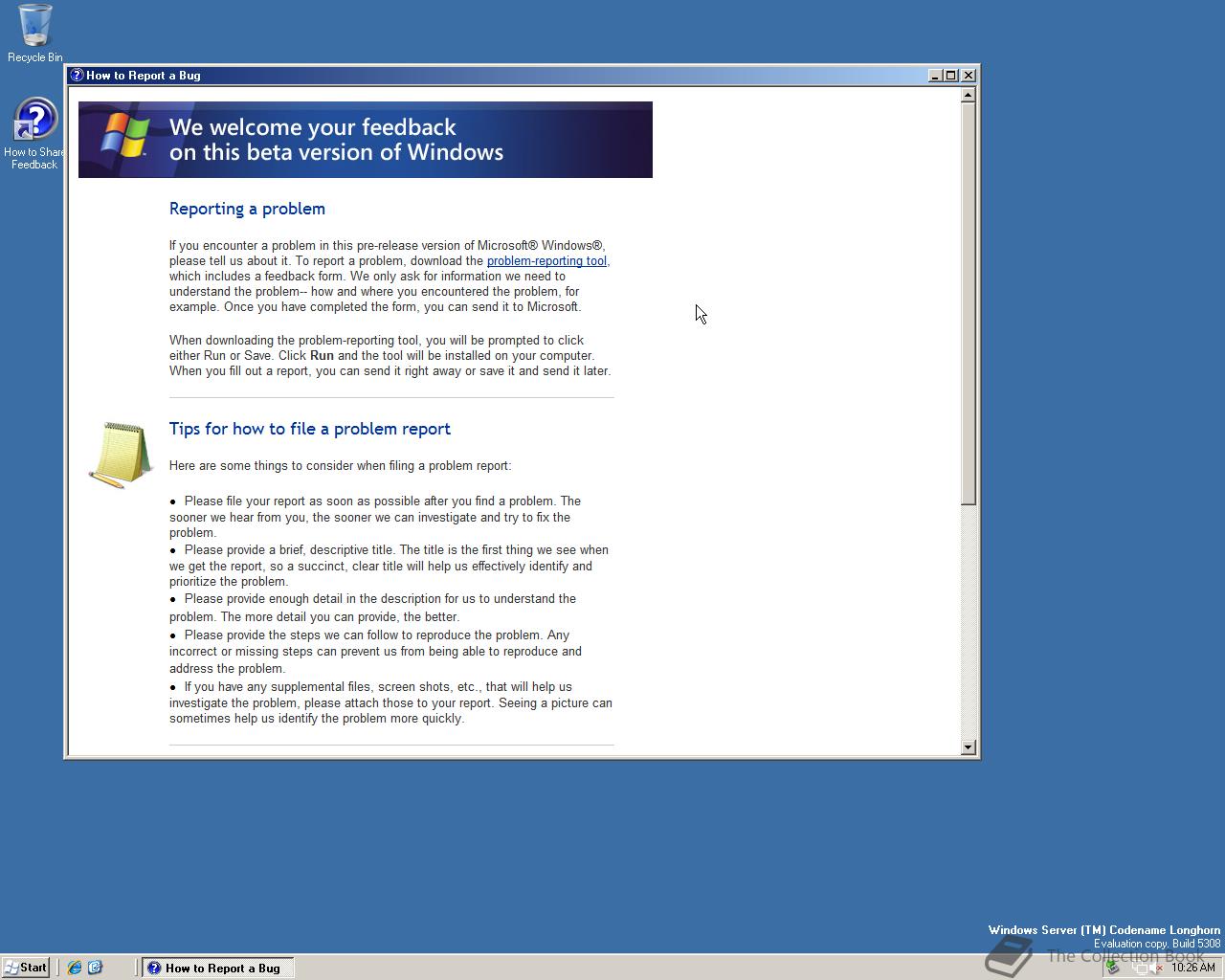Click the 'Reporting a problem' heading

247,209
